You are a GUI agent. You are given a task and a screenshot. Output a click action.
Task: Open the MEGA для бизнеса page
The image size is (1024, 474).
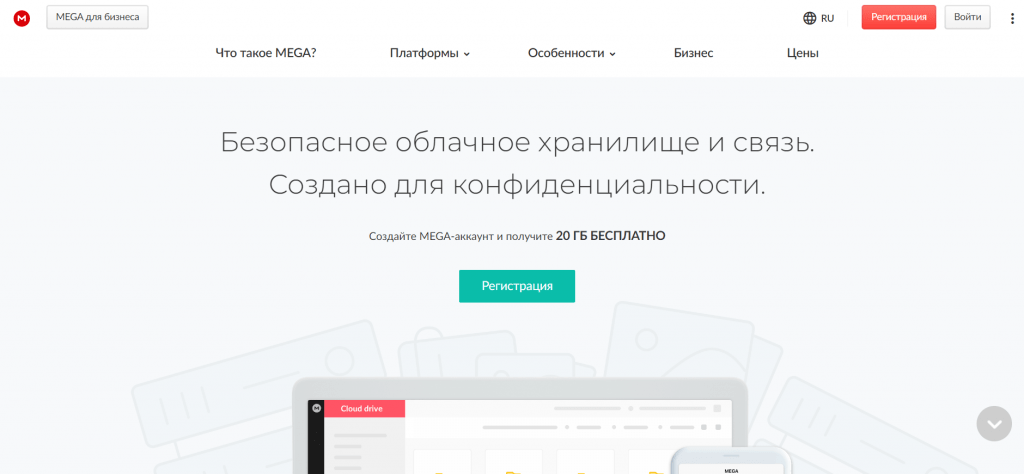(97, 17)
